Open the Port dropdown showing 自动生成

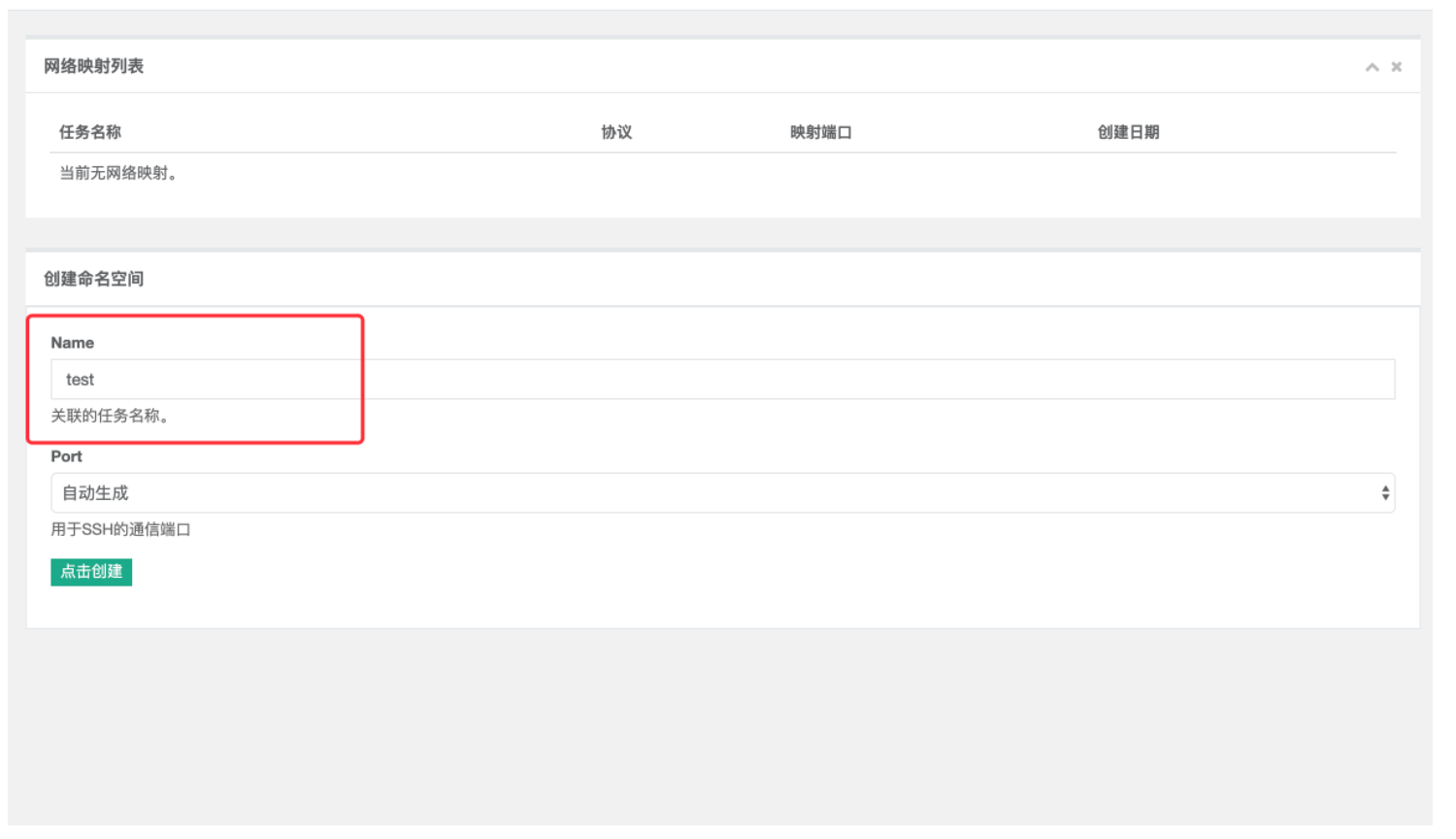click(722, 492)
